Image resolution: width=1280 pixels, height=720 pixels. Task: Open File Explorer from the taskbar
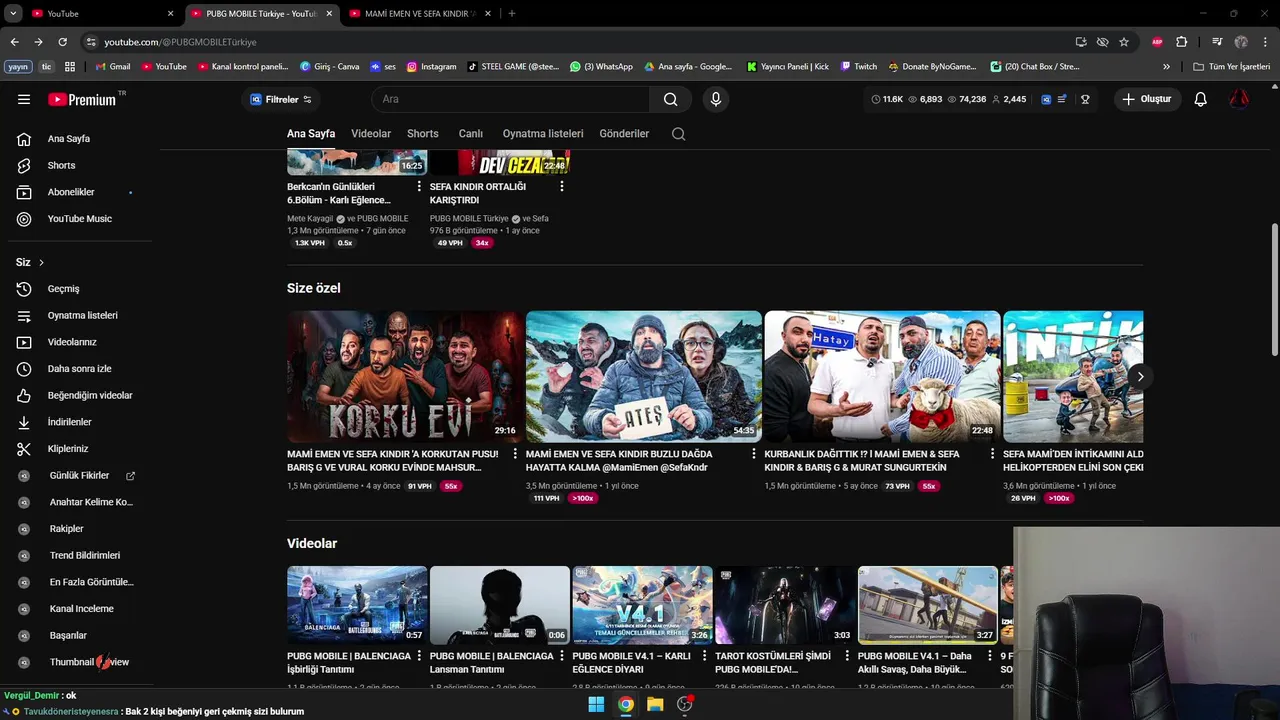coord(655,704)
